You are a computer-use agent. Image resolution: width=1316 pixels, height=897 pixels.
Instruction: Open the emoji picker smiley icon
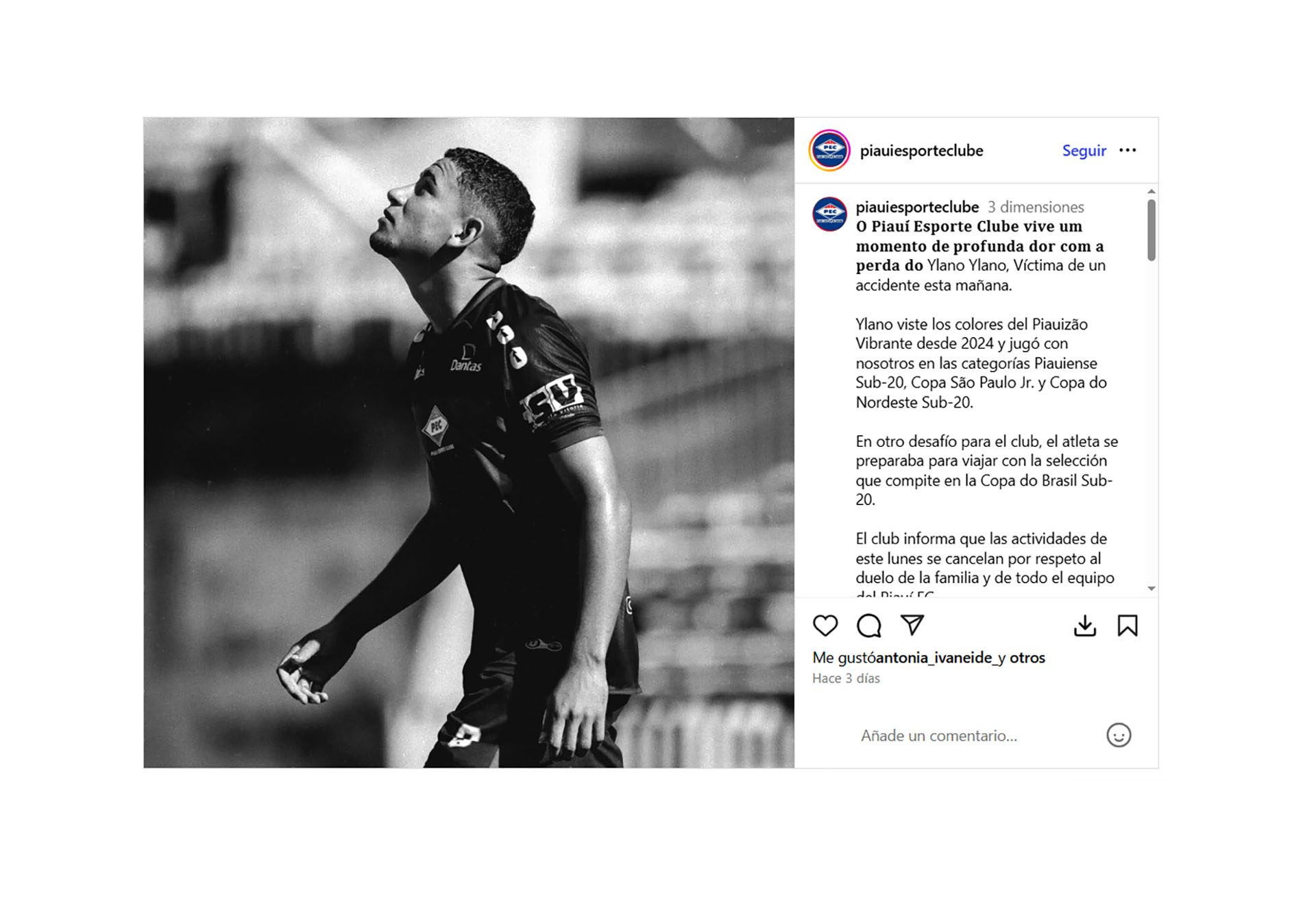point(1119,735)
